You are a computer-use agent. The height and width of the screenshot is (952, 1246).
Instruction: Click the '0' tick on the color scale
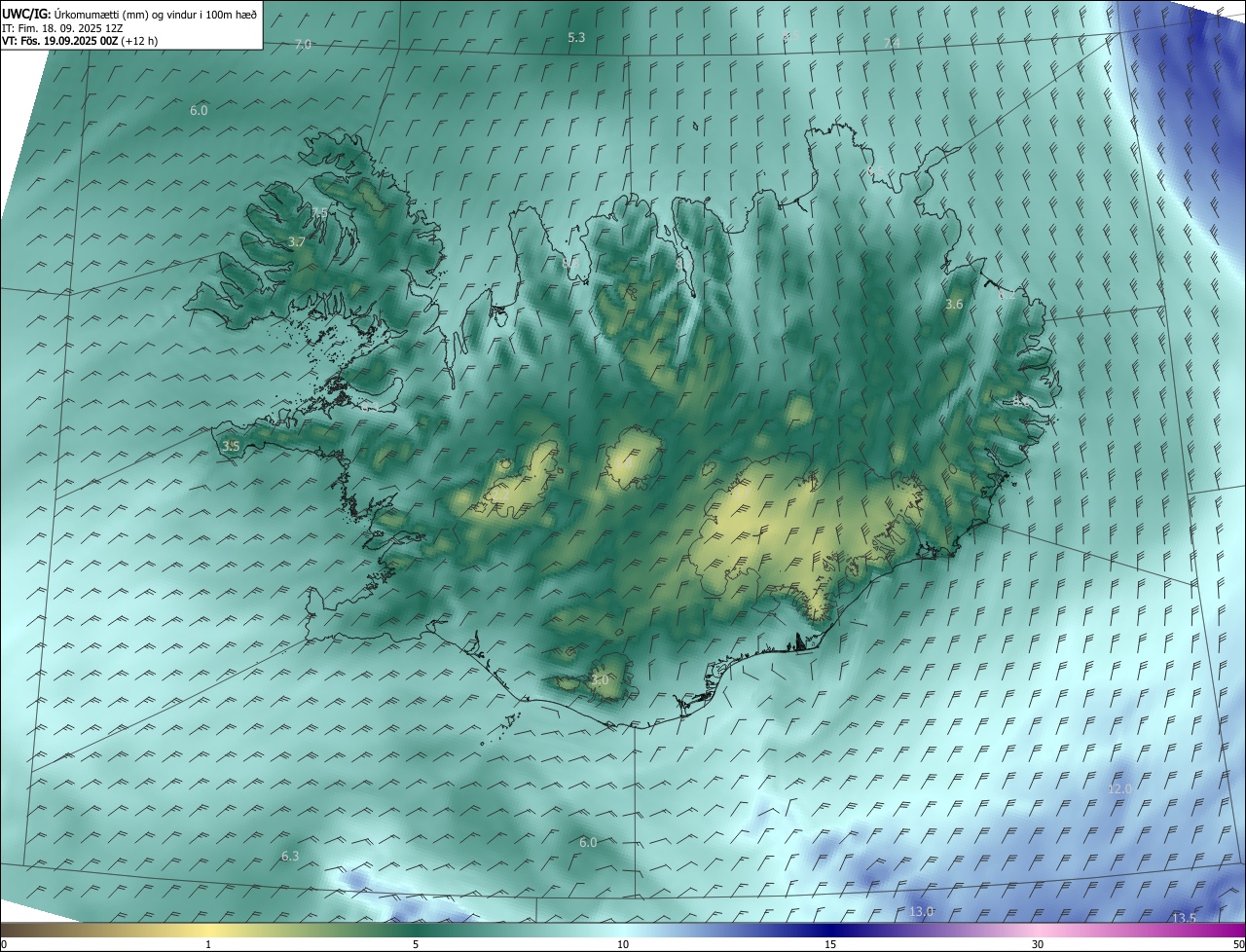click(x=4, y=945)
